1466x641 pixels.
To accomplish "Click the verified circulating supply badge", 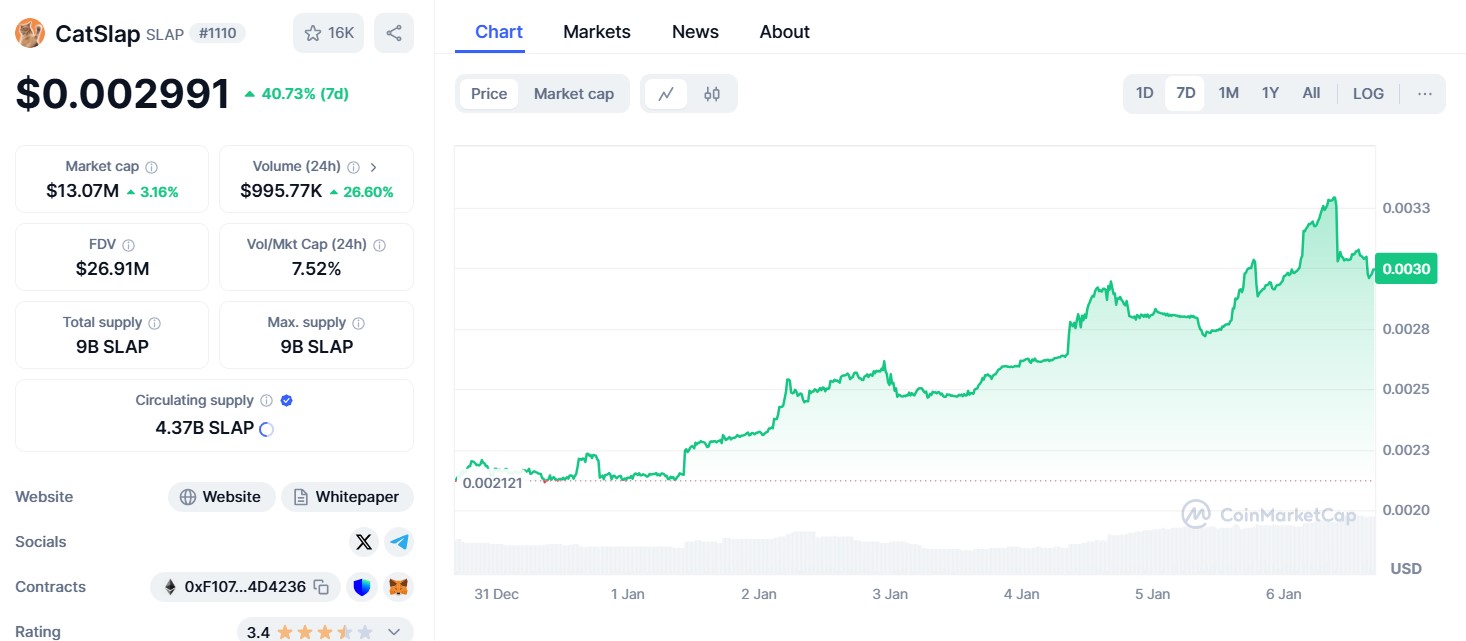I will pyautogui.click(x=287, y=401).
